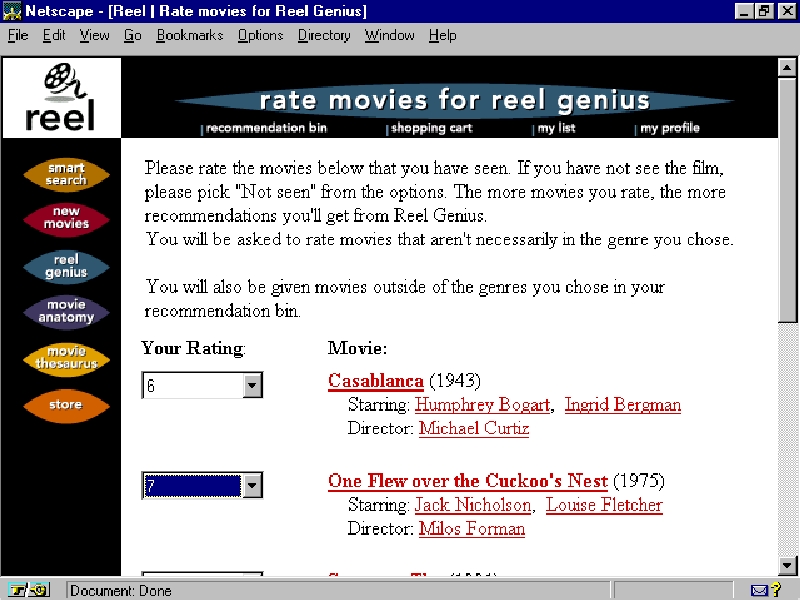
Task: Open the smart search section
Action: 66,174
